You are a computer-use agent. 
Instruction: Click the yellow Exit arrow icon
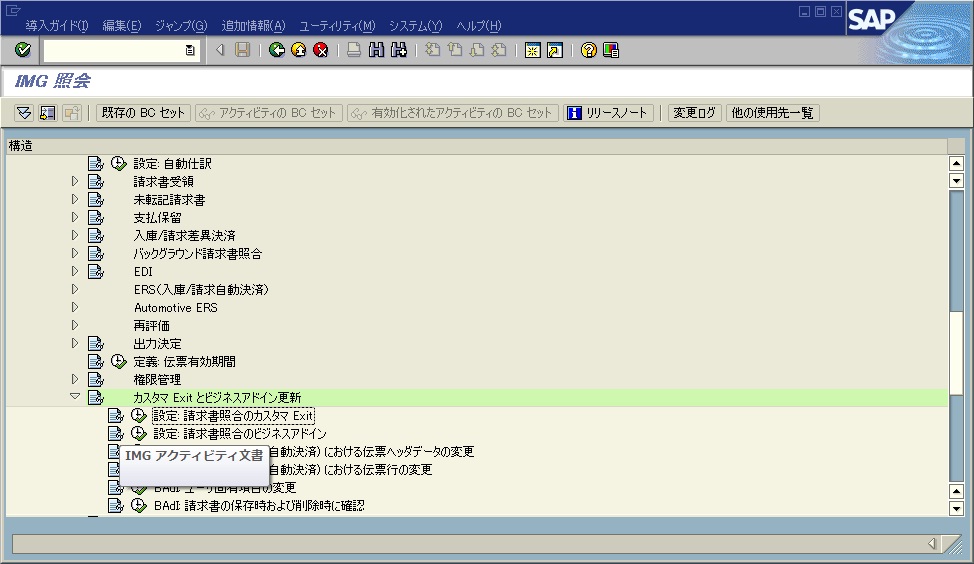click(x=298, y=50)
